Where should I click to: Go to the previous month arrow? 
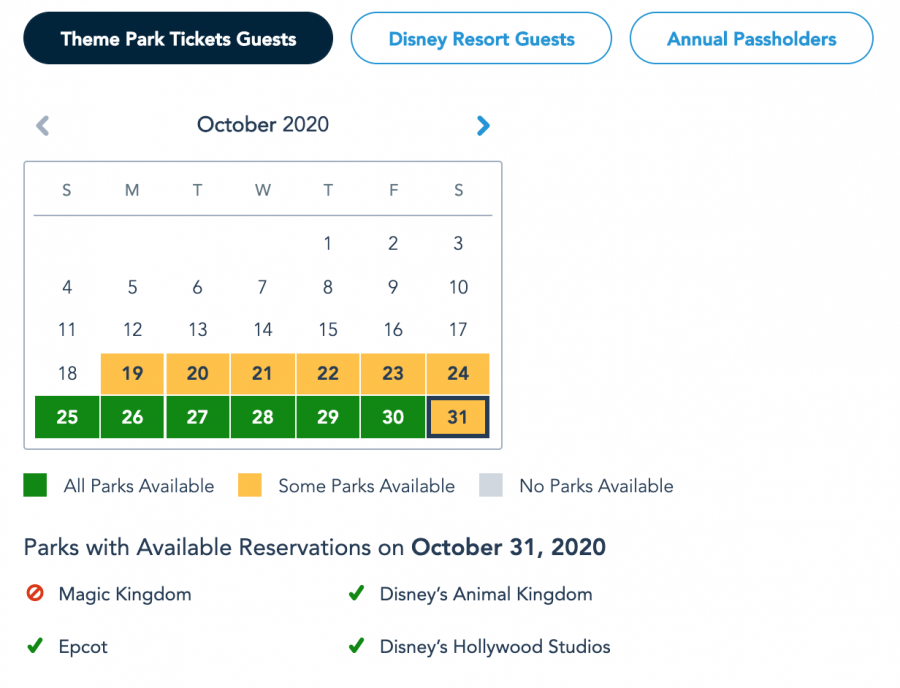pos(42,125)
